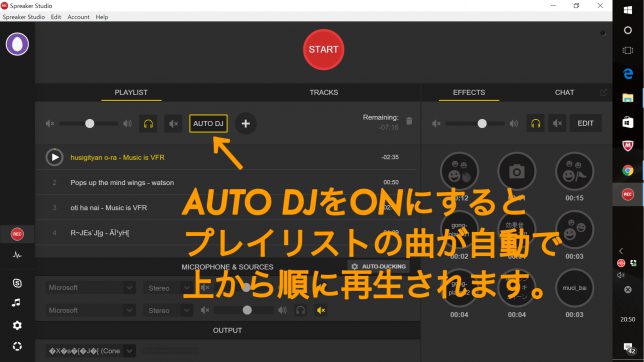This screenshot has height=362, width=644.
Task: Open Microsoft Edge from the taskbar
Action: tap(628, 74)
